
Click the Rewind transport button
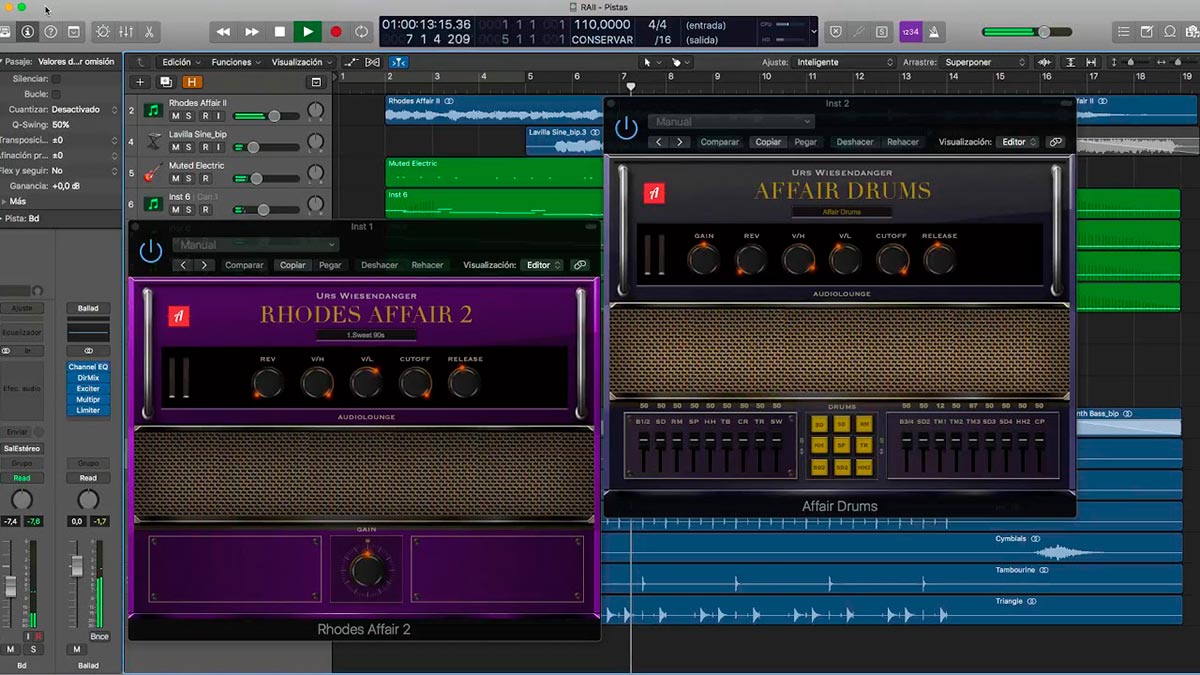click(x=224, y=32)
